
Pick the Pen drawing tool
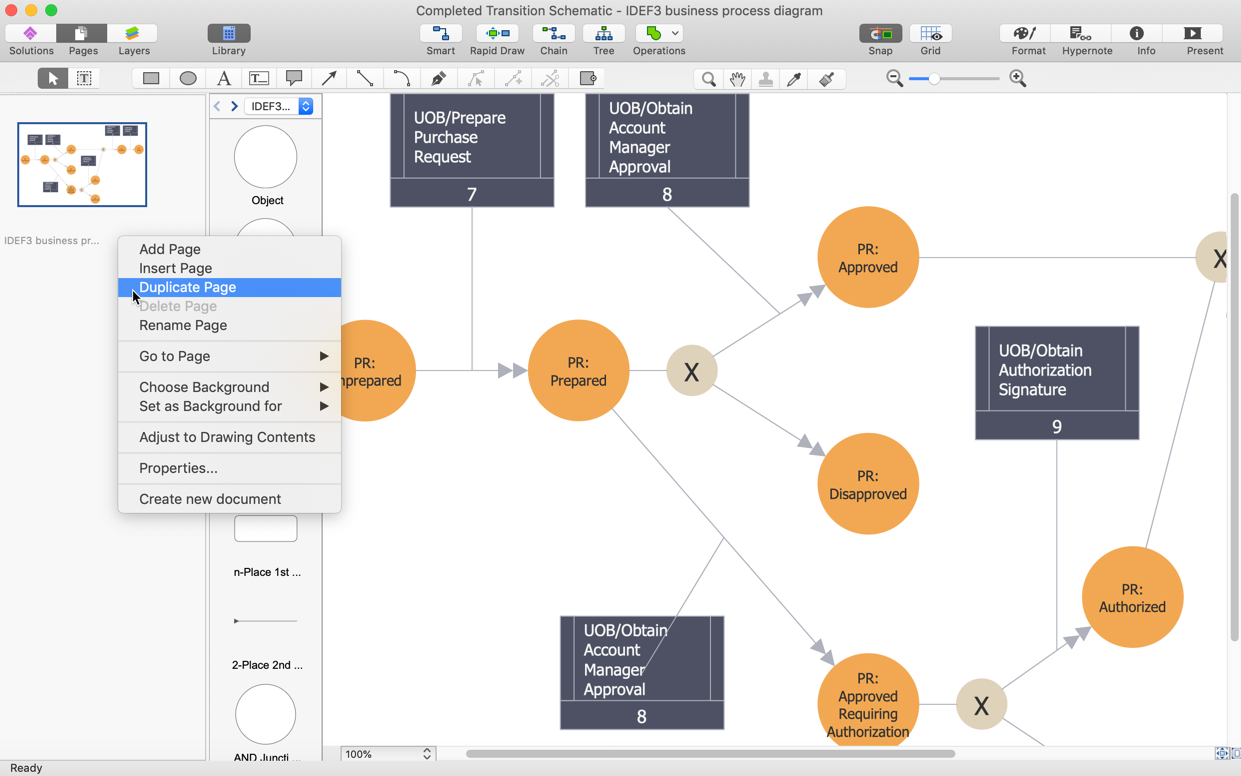click(x=438, y=78)
